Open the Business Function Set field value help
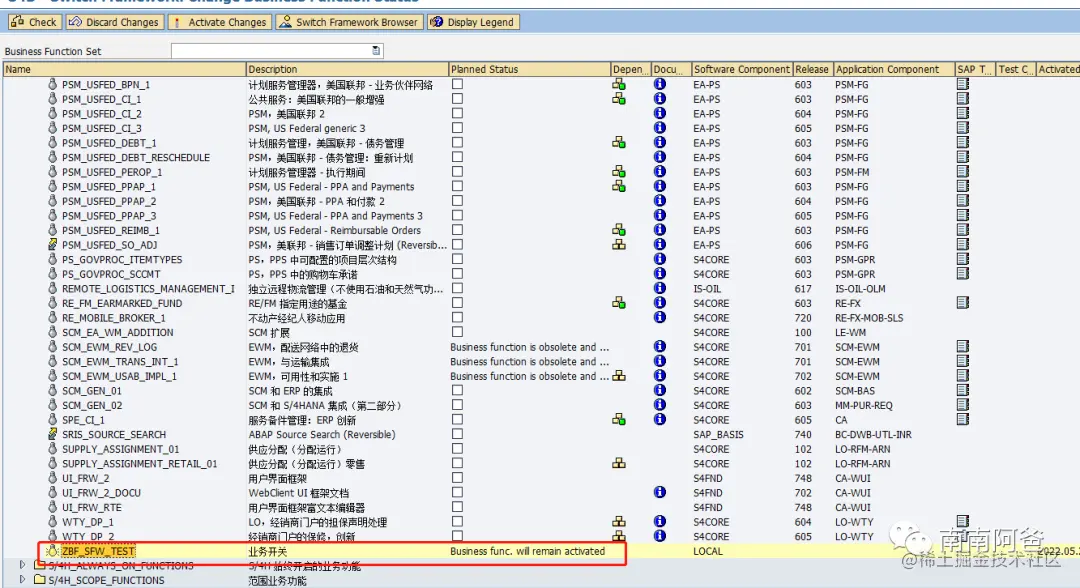The width and height of the screenshot is (1080, 588). tap(376, 50)
